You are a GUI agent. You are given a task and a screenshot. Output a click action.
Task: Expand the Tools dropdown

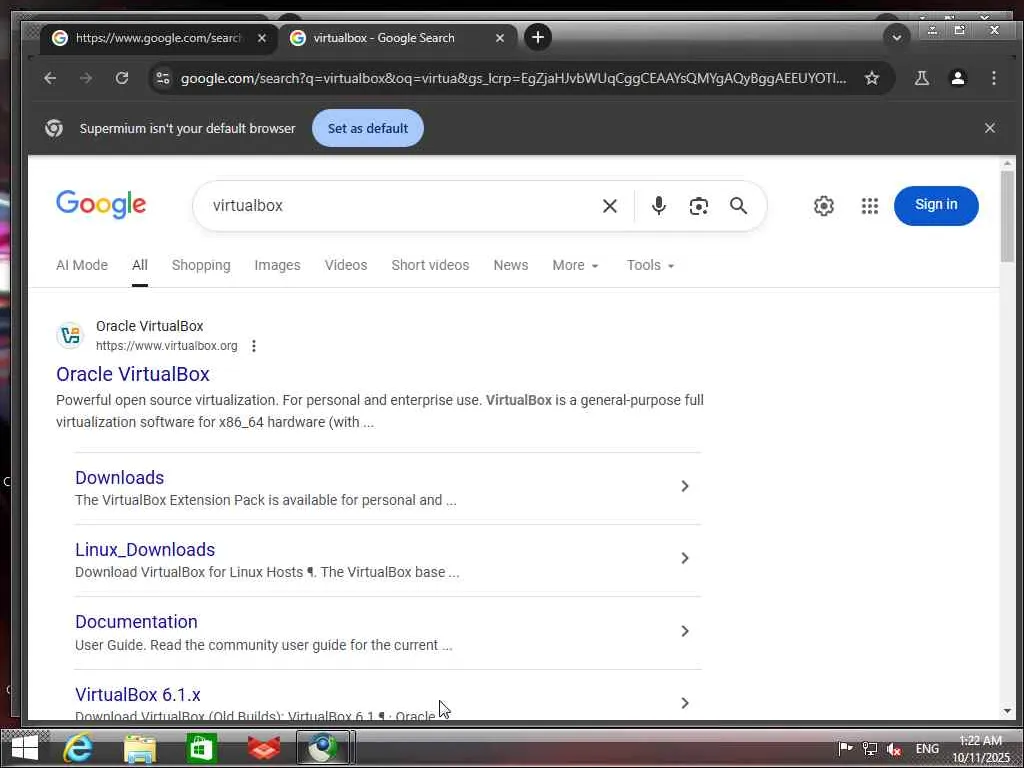coord(650,266)
